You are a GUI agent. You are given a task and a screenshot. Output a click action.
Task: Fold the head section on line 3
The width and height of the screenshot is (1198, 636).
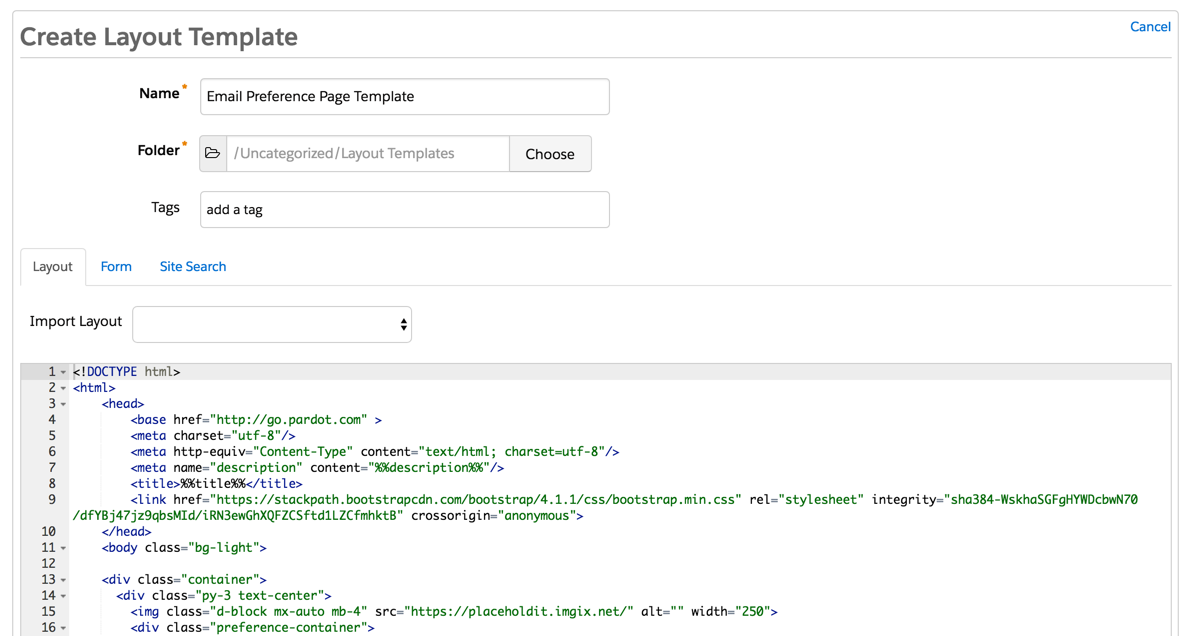(x=63, y=404)
